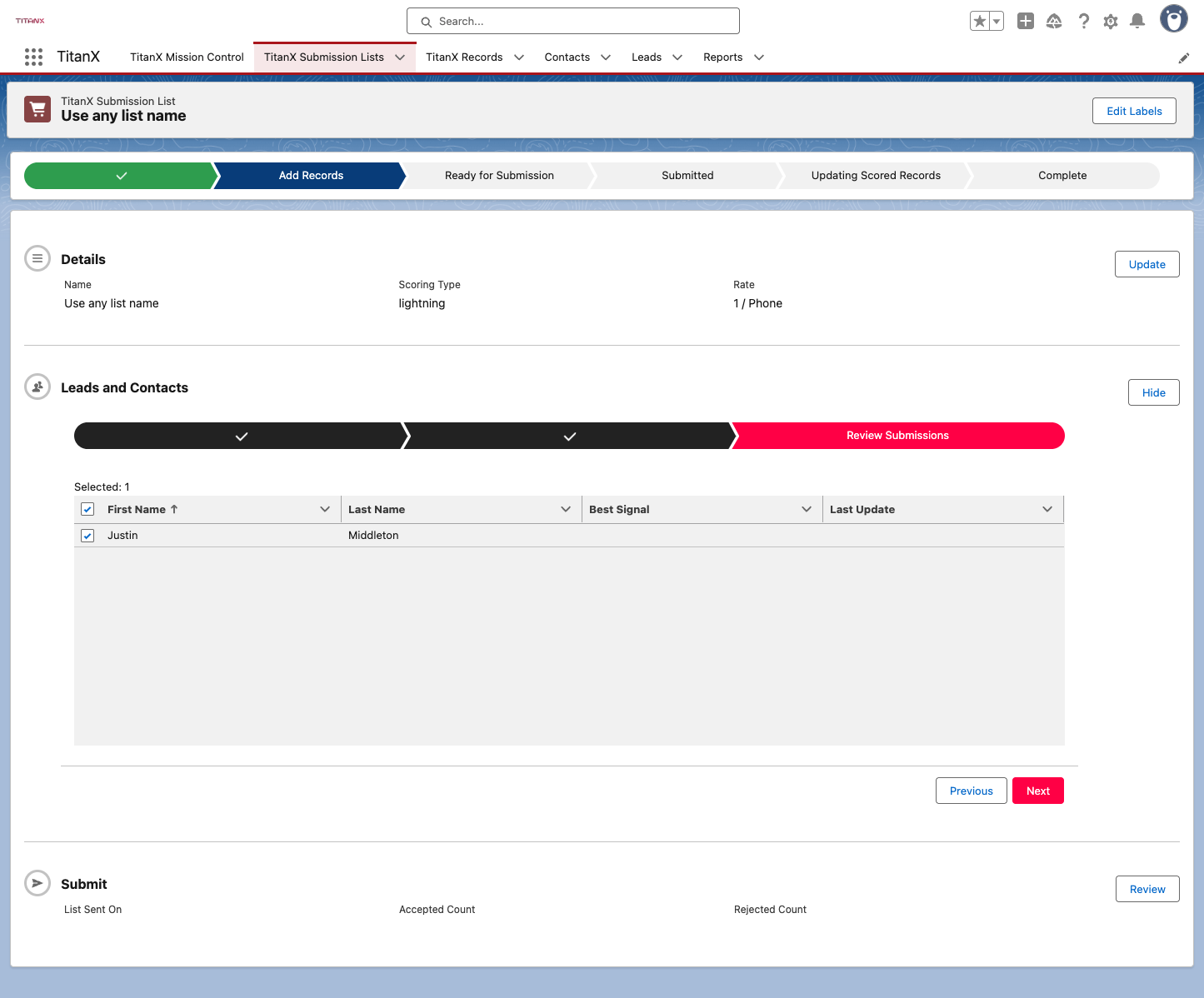The image size is (1204, 998).
Task: Click the completed green path stage
Action: (121, 176)
